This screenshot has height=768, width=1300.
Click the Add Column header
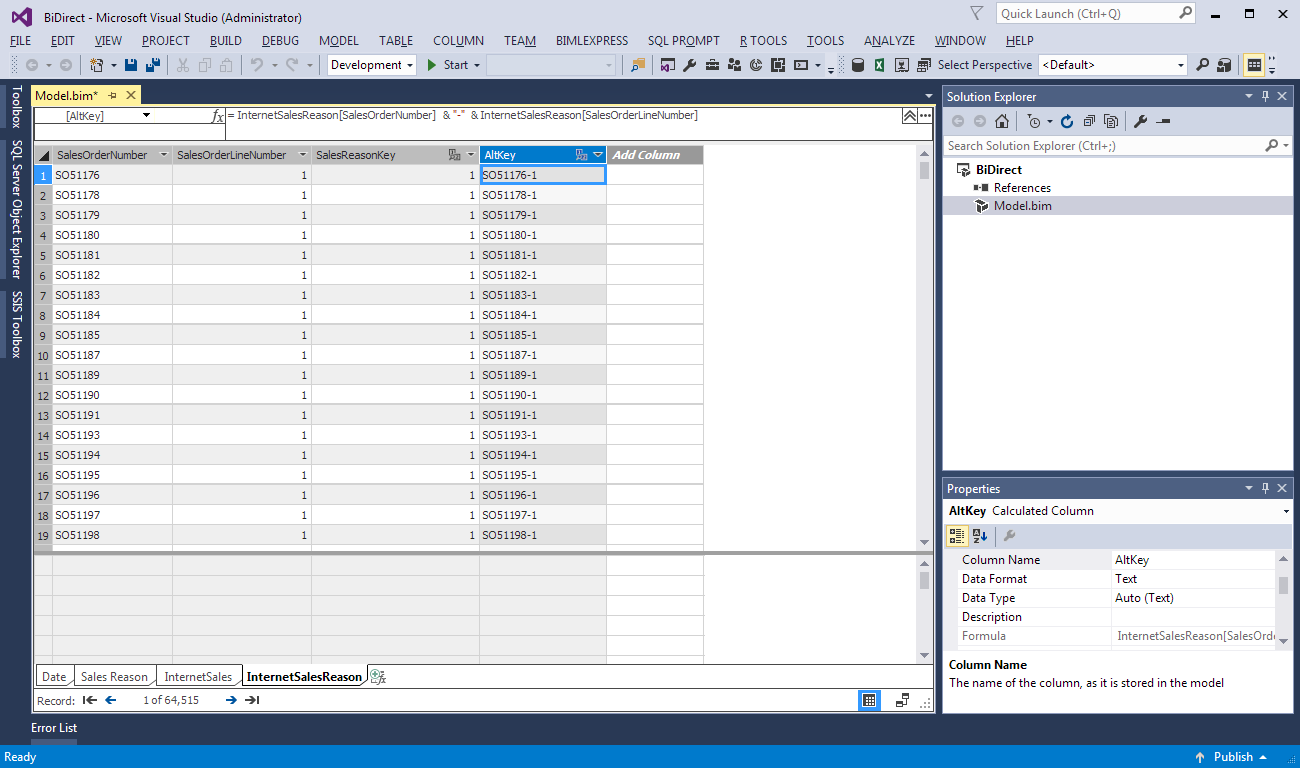tap(646, 155)
